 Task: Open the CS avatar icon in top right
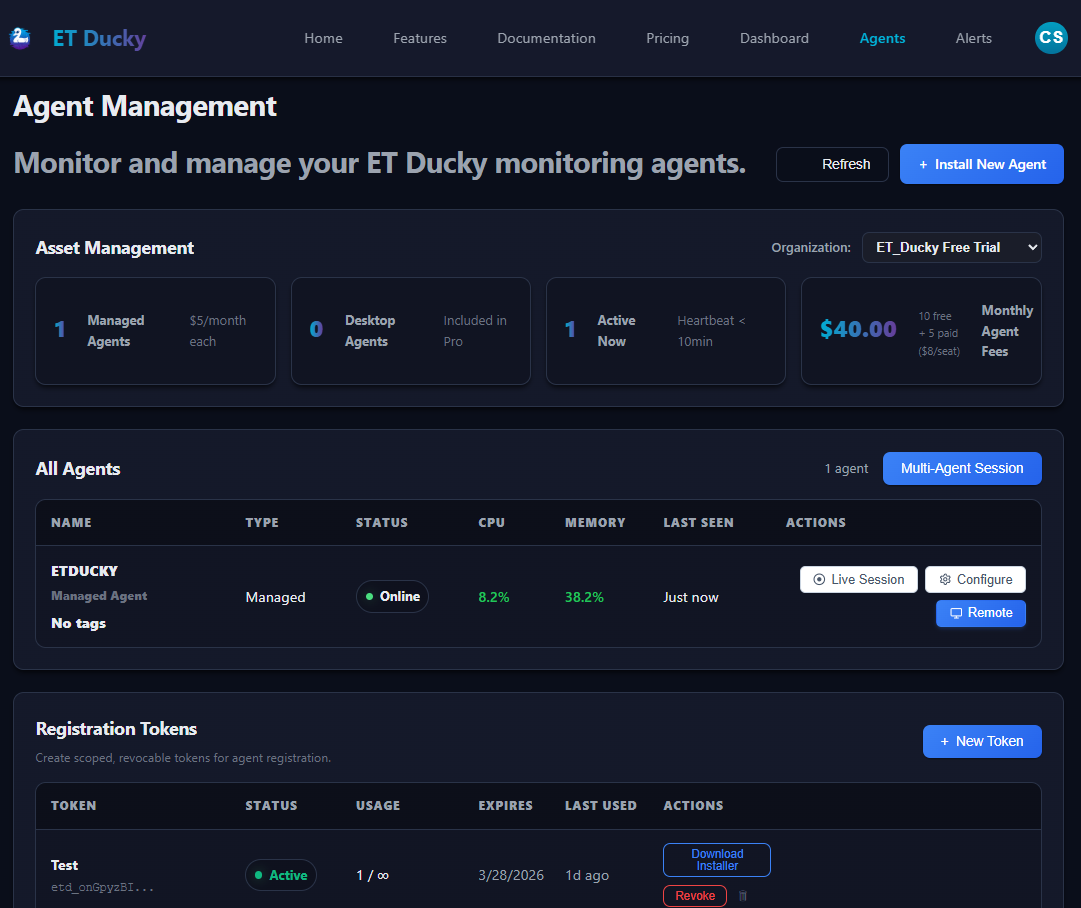click(x=1051, y=38)
